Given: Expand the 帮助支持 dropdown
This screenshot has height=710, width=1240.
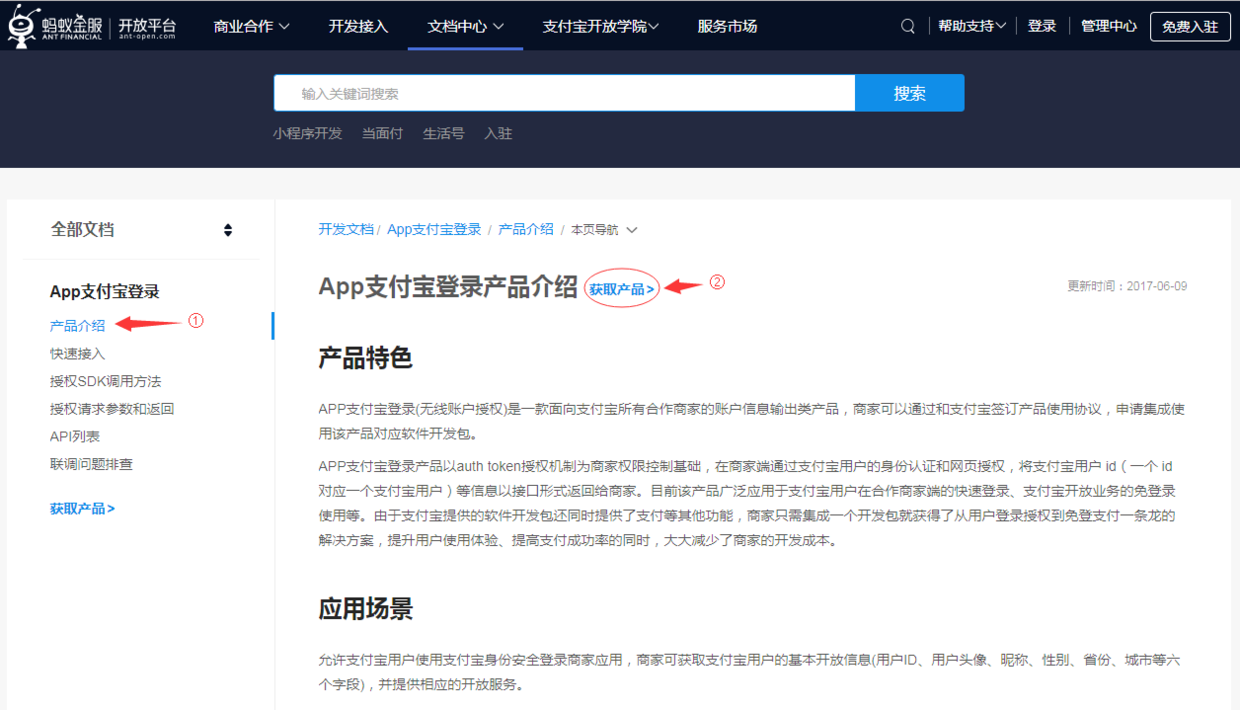Looking at the screenshot, I should pos(972,27).
